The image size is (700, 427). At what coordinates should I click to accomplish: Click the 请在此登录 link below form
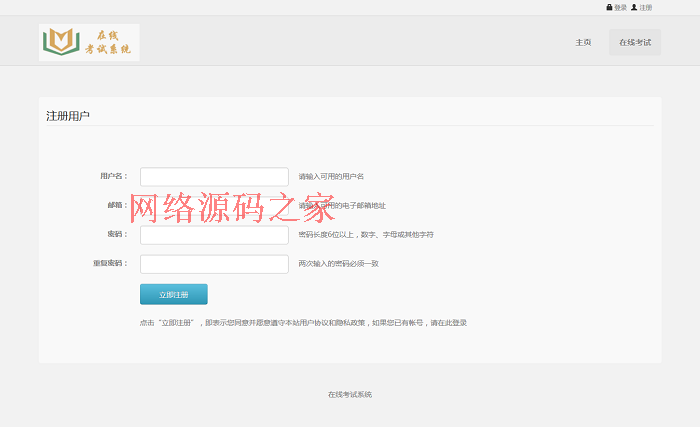(448, 323)
